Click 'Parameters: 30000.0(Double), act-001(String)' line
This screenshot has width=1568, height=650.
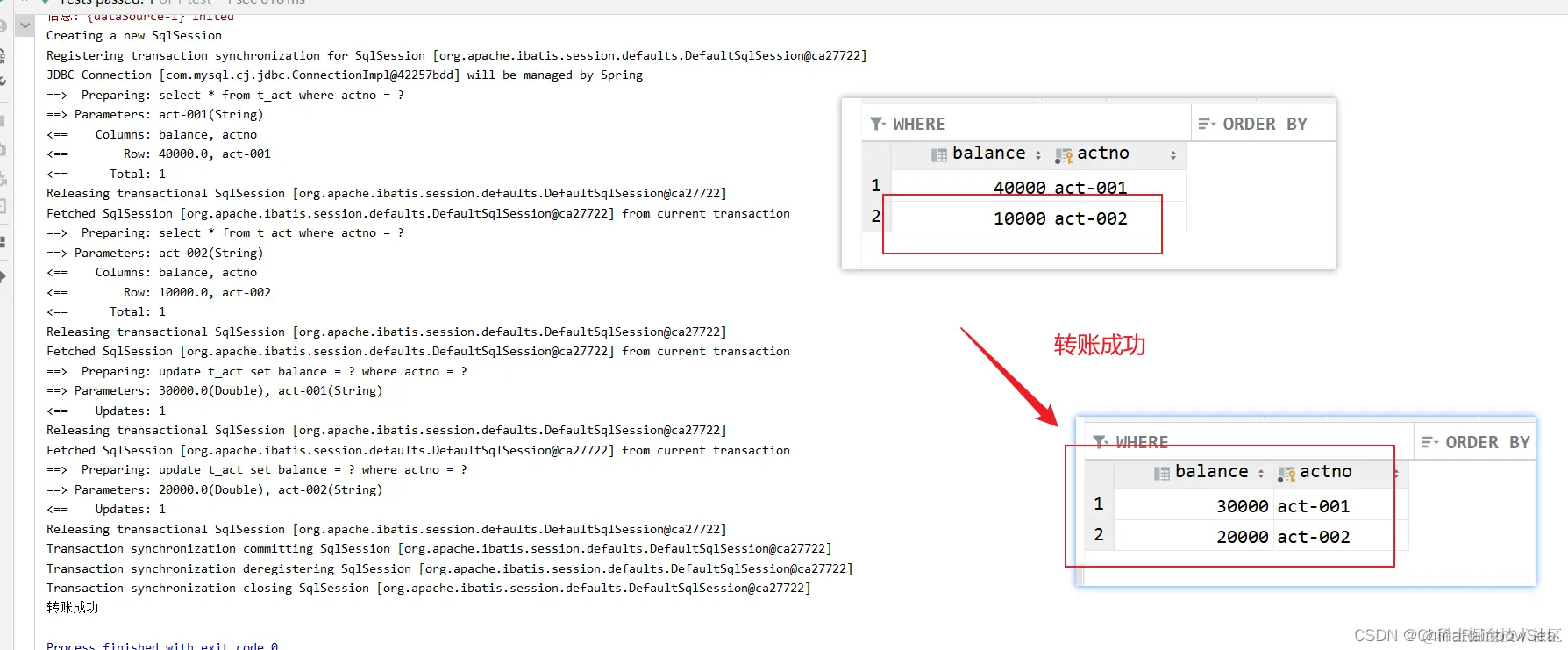click(x=215, y=391)
